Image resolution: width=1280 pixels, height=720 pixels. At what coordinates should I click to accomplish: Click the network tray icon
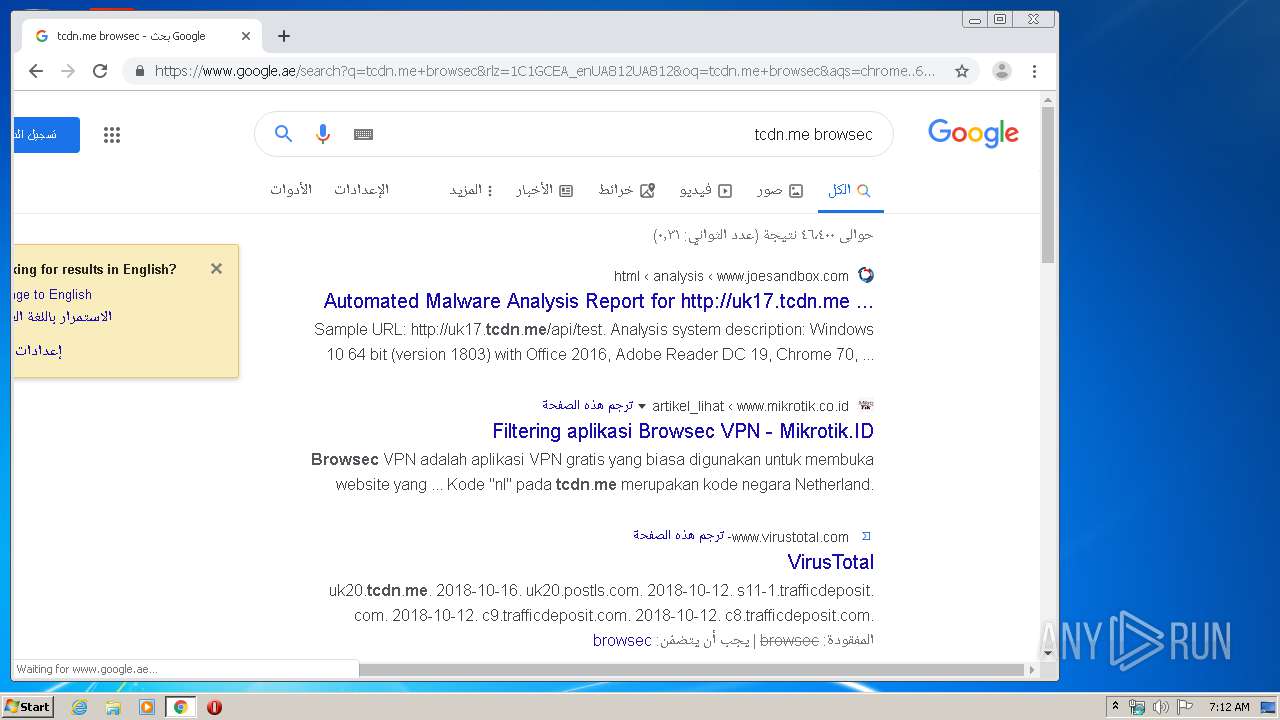1137,707
